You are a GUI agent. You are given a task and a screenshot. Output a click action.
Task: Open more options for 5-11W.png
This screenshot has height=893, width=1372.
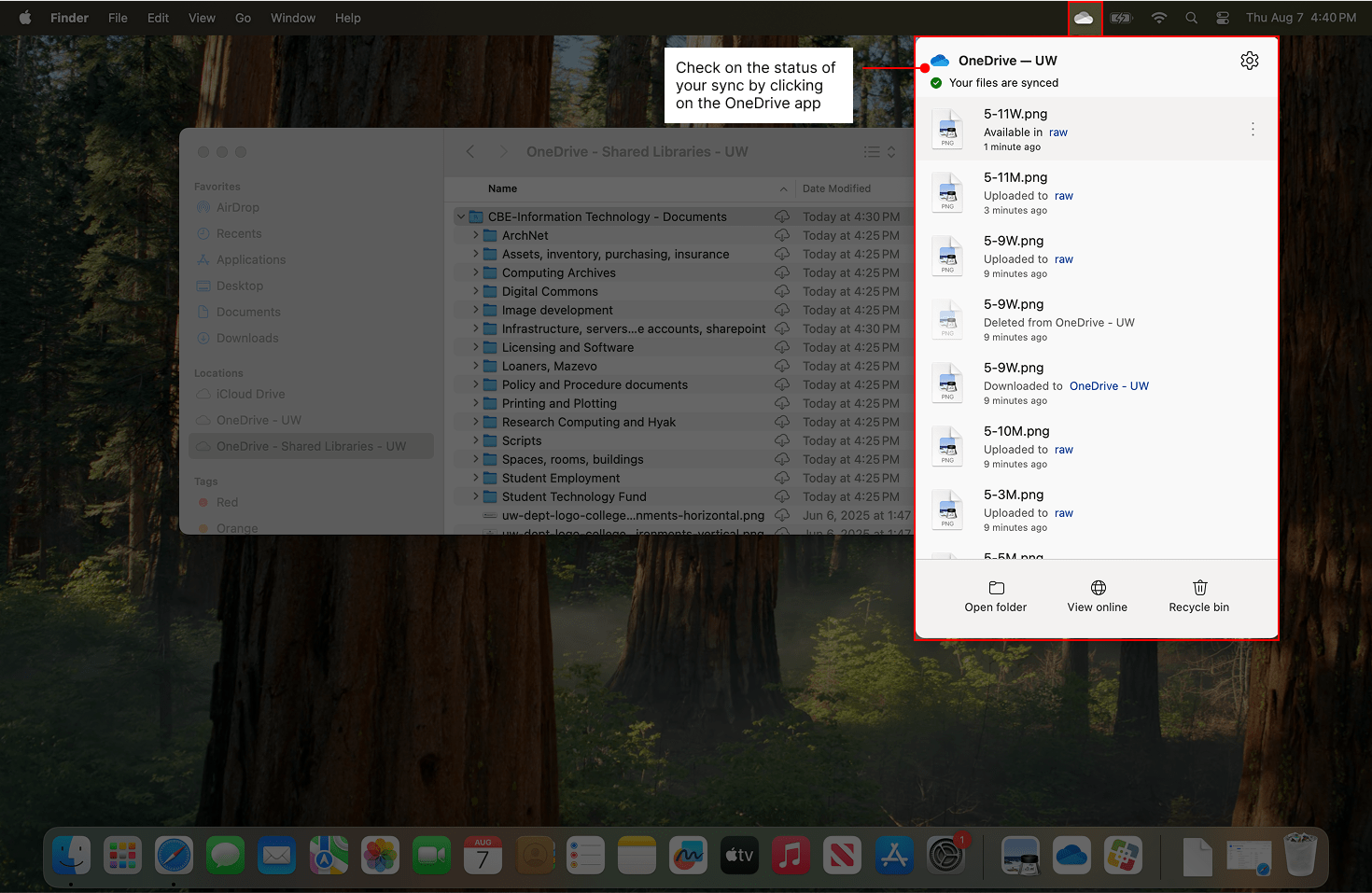1253,129
